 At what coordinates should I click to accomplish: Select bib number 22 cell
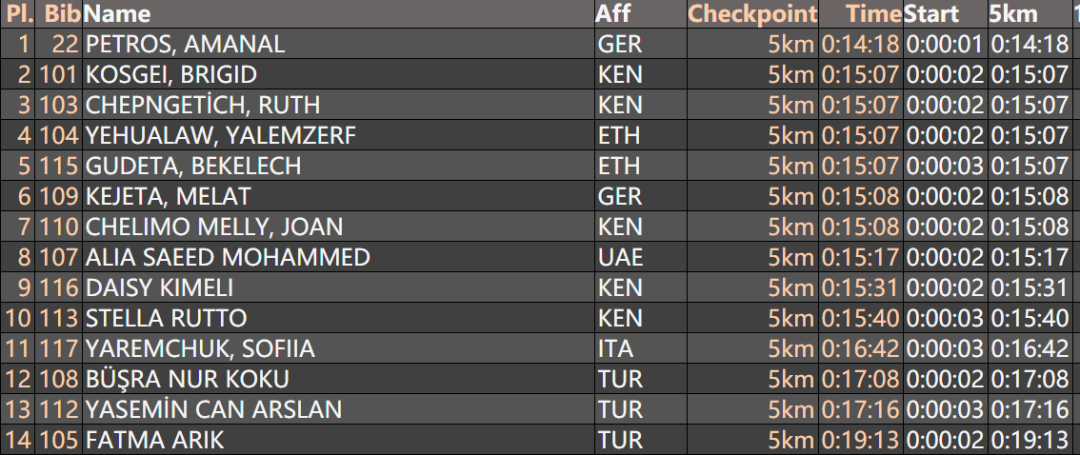click(x=65, y=44)
